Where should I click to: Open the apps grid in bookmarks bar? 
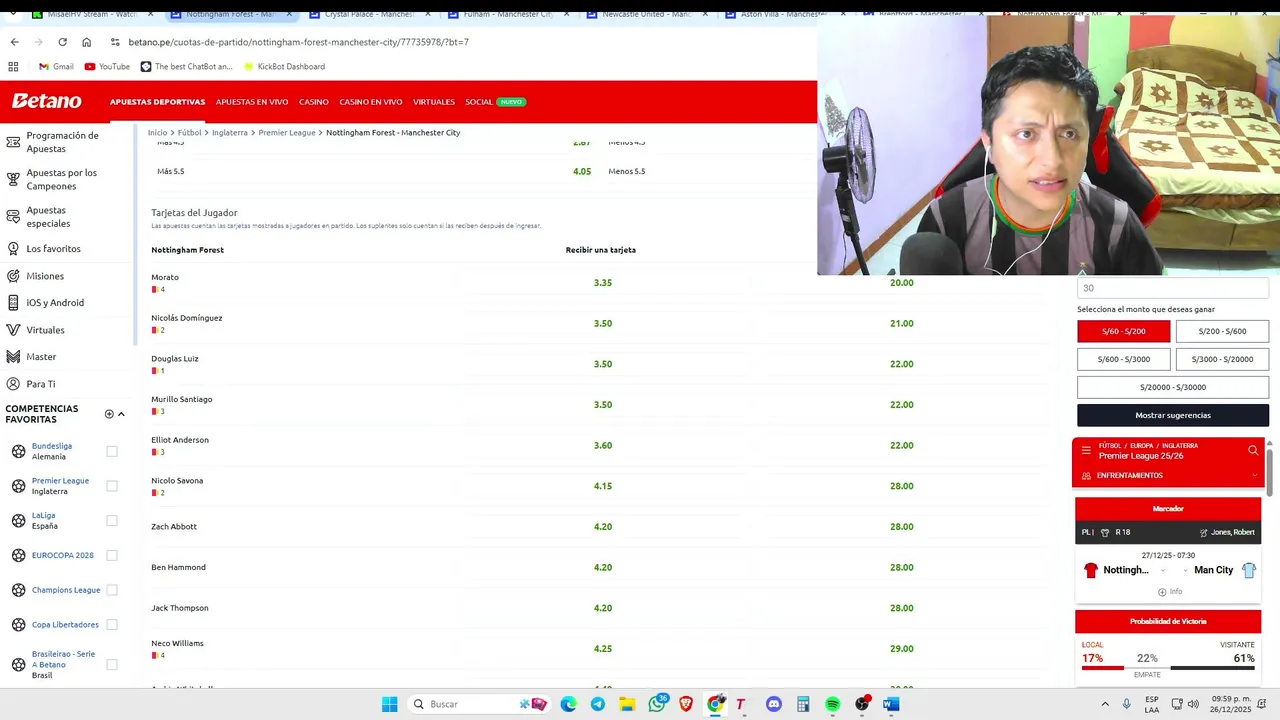[13, 66]
